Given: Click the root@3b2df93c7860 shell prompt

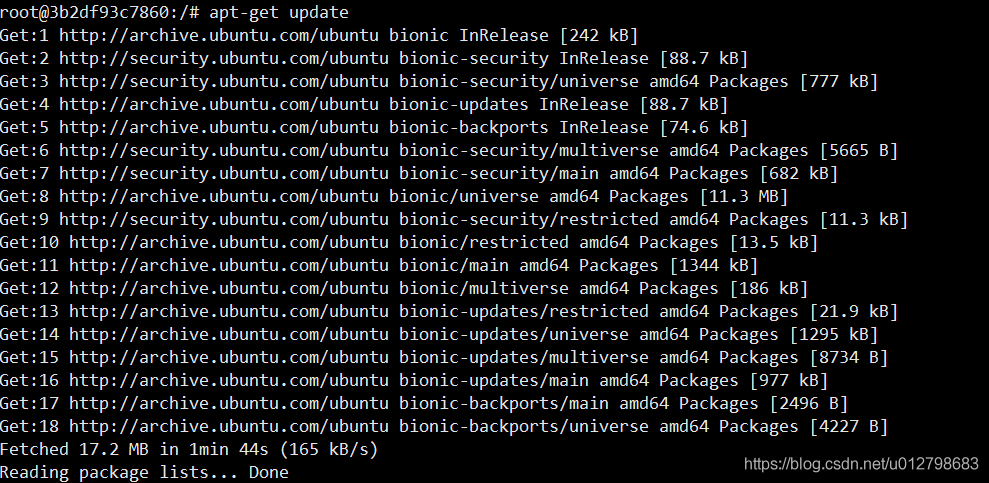Looking at the screenshot, I should [x=94, y=12].
